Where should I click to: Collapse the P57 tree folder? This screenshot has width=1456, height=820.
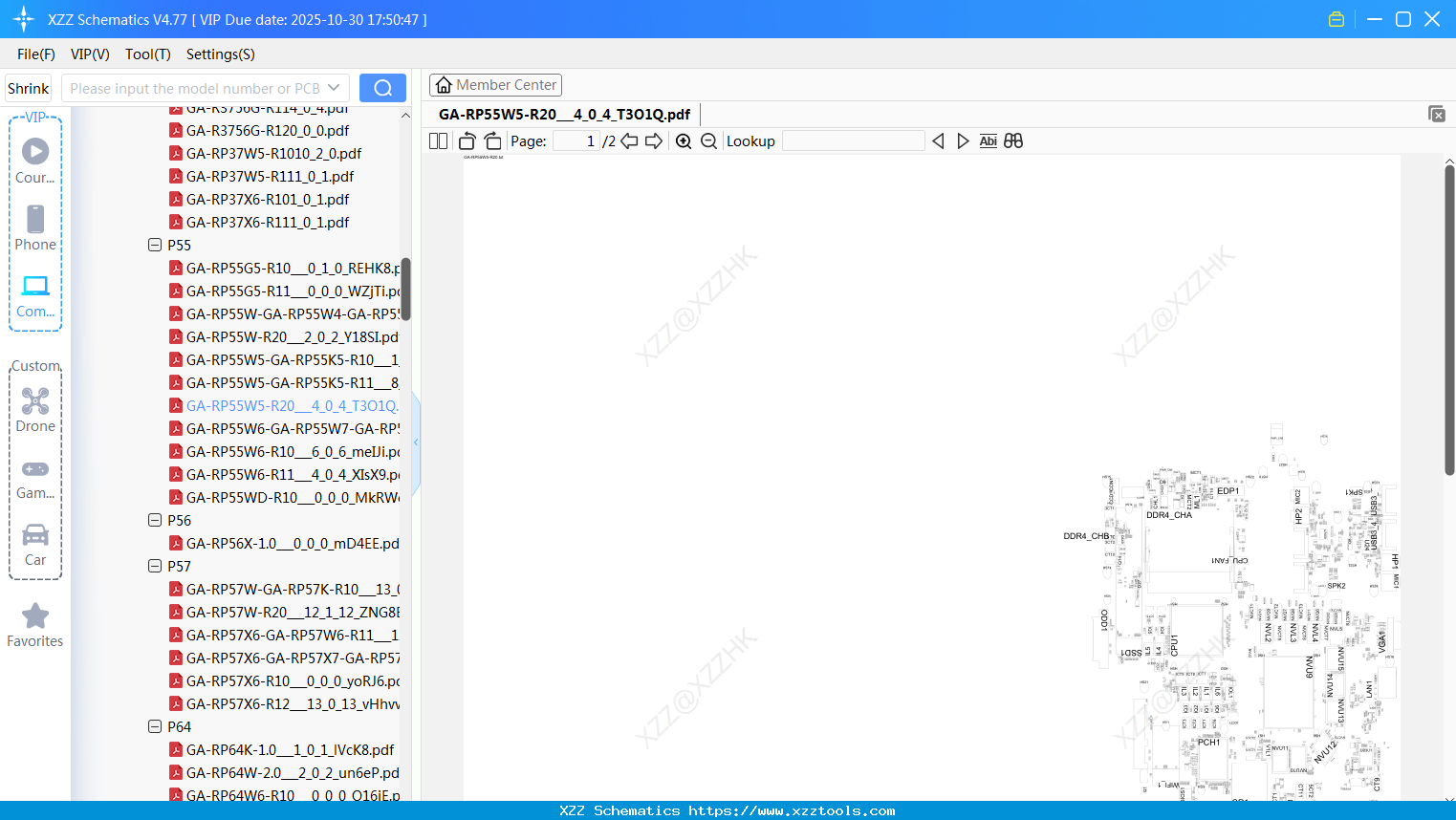click(155, 566)
